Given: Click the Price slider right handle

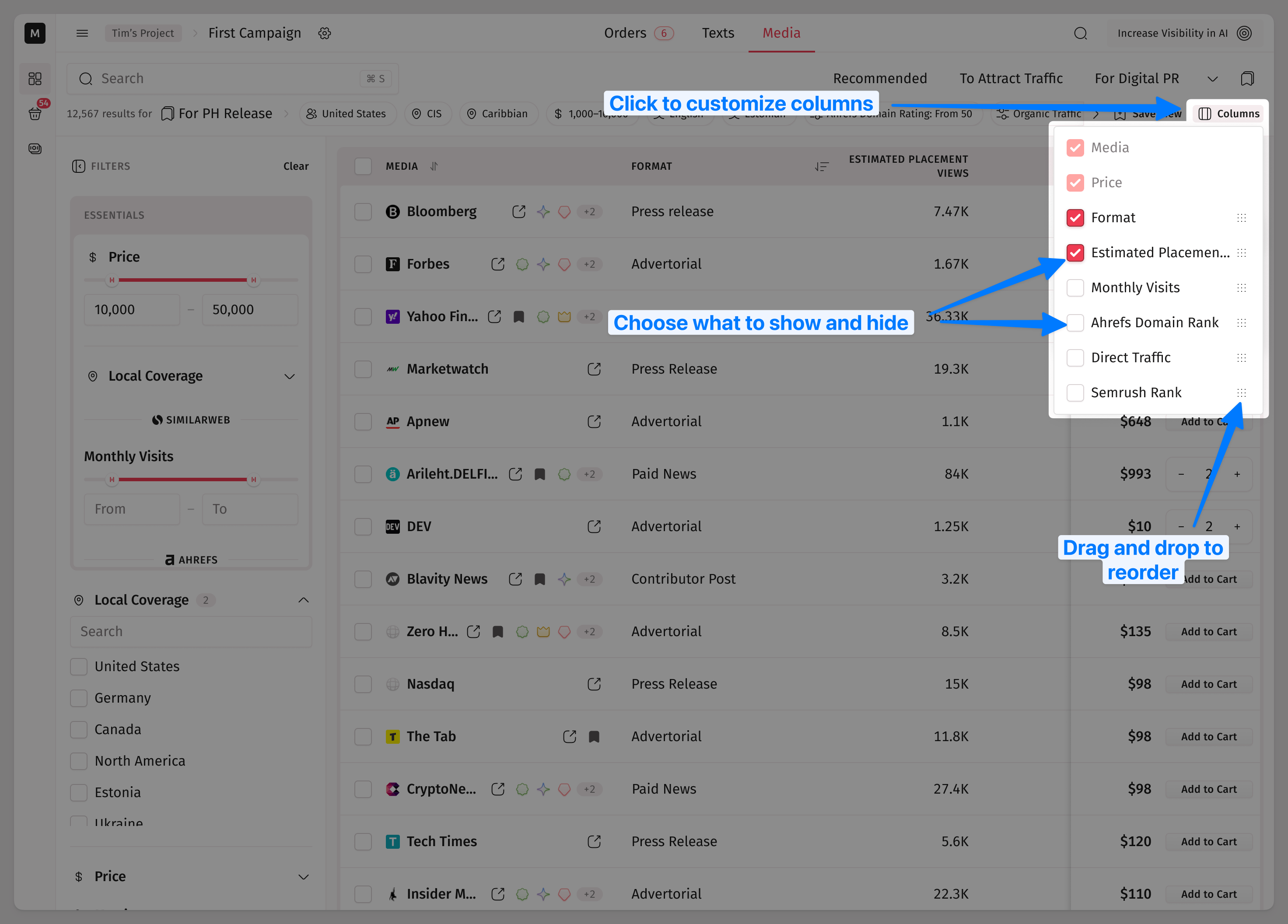Looking at the screenshot, I should coord(253,280).
